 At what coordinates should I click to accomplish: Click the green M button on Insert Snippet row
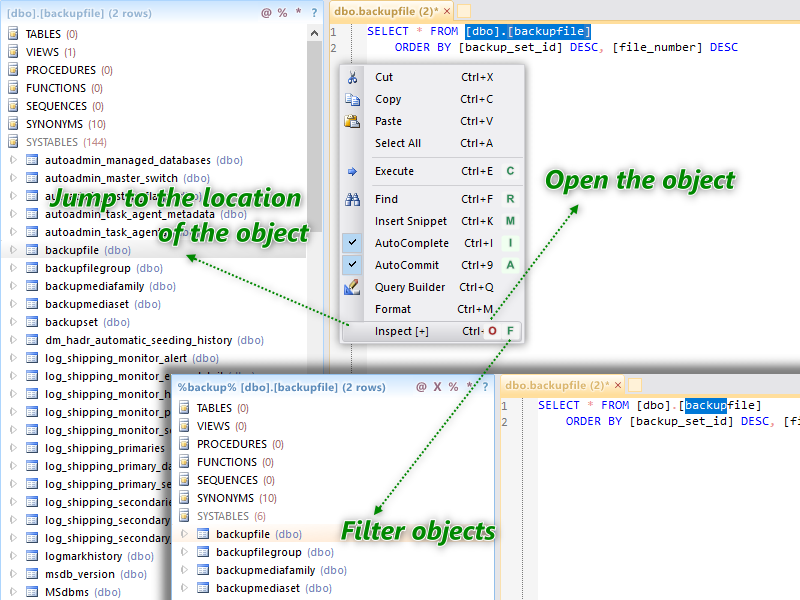pyautogui.click(x=510, y=221)
